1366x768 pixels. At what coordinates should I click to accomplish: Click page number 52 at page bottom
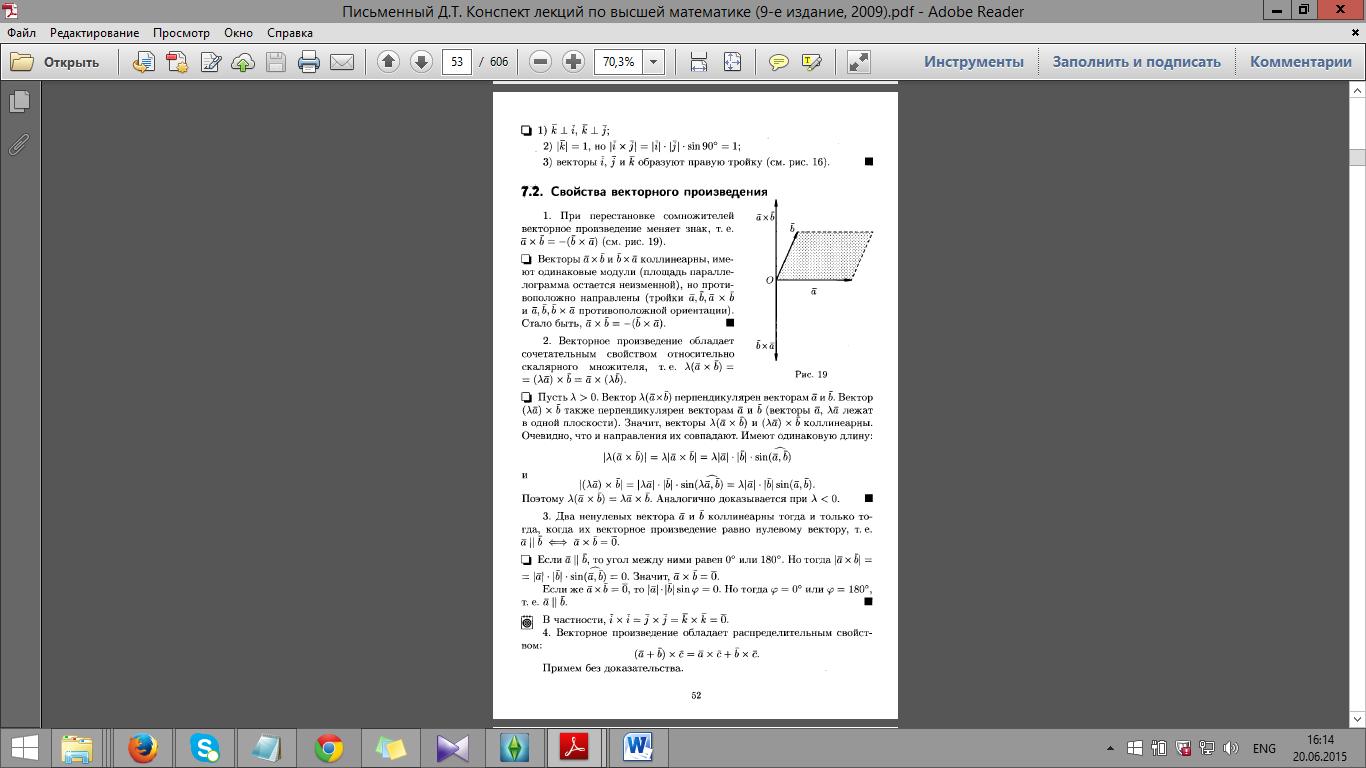click(695, 695)
